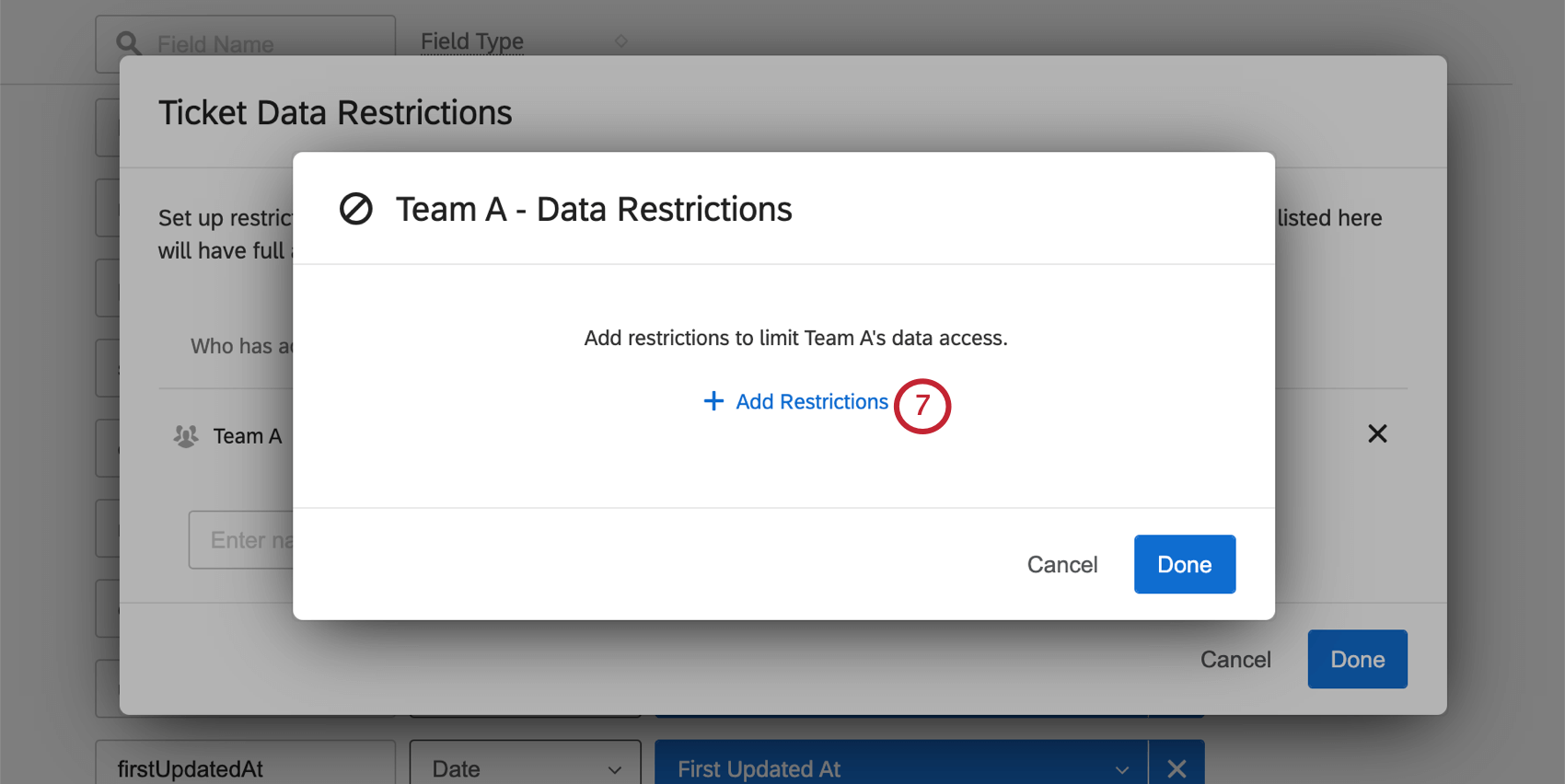The height and width of the screenshot is (784, 1565).
Task: Click the magnifier search icon by Field Name
Action: (x=129, y=43)
